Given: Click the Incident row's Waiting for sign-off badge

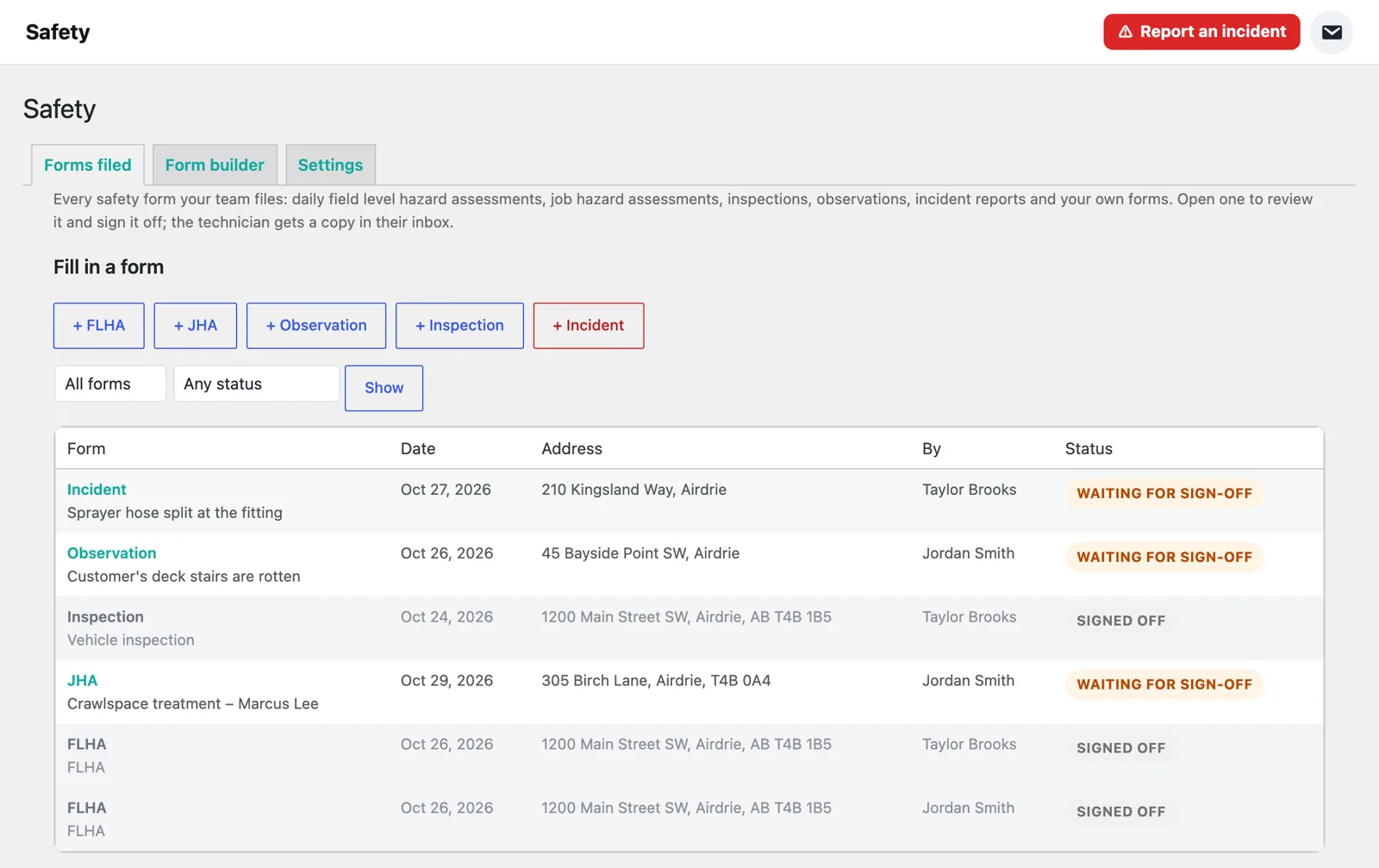Looking at the screenshot, I should point(1164,493).
